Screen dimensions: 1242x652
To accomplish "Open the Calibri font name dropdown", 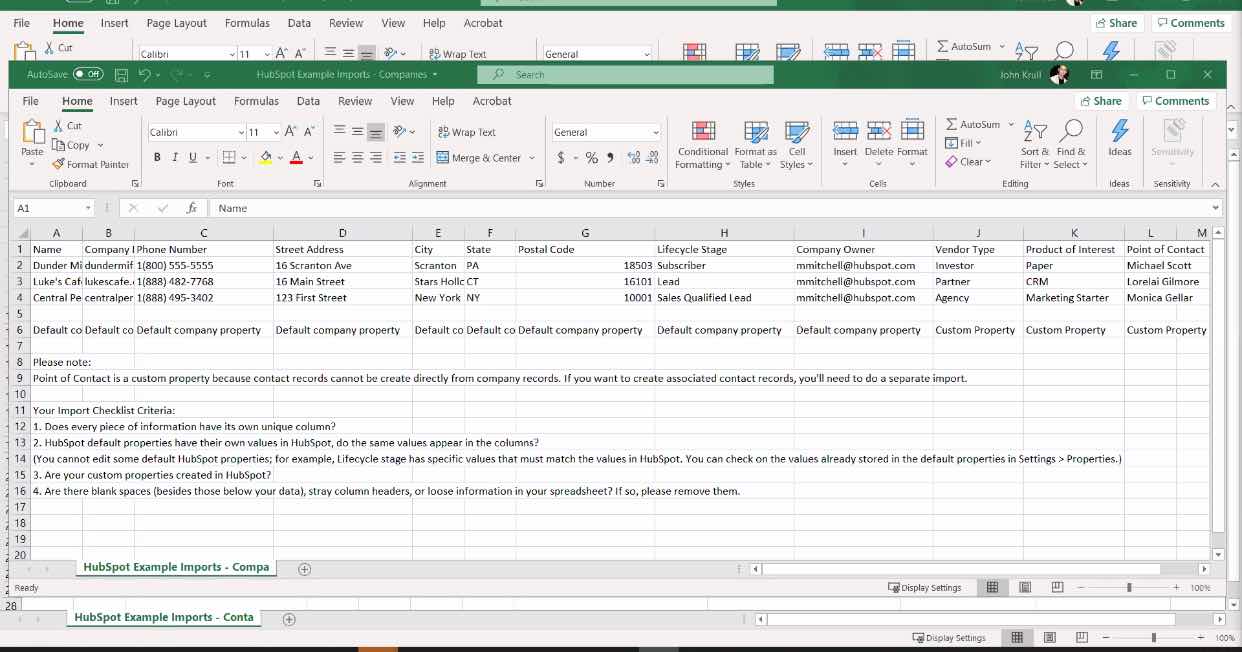I will pos(241,132).
